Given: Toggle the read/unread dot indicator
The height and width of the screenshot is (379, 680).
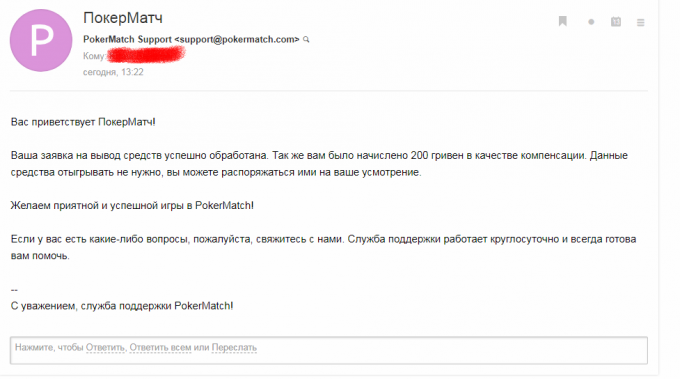Looking at the screenshot, I should click(x=591, y=22).
